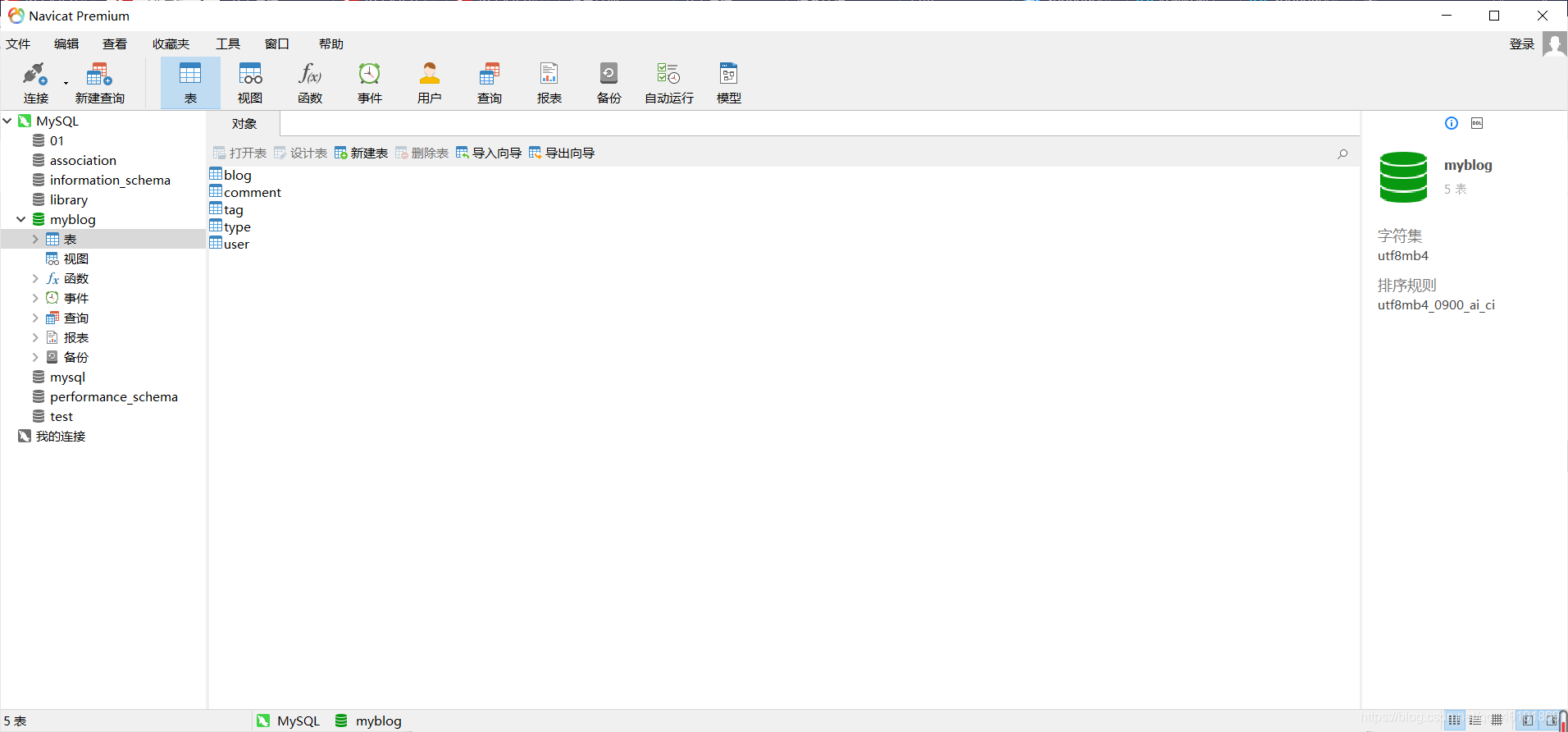Click myblog in the status bar
The width and height of the screenshot is (1568, 732).
pos(368,721)
